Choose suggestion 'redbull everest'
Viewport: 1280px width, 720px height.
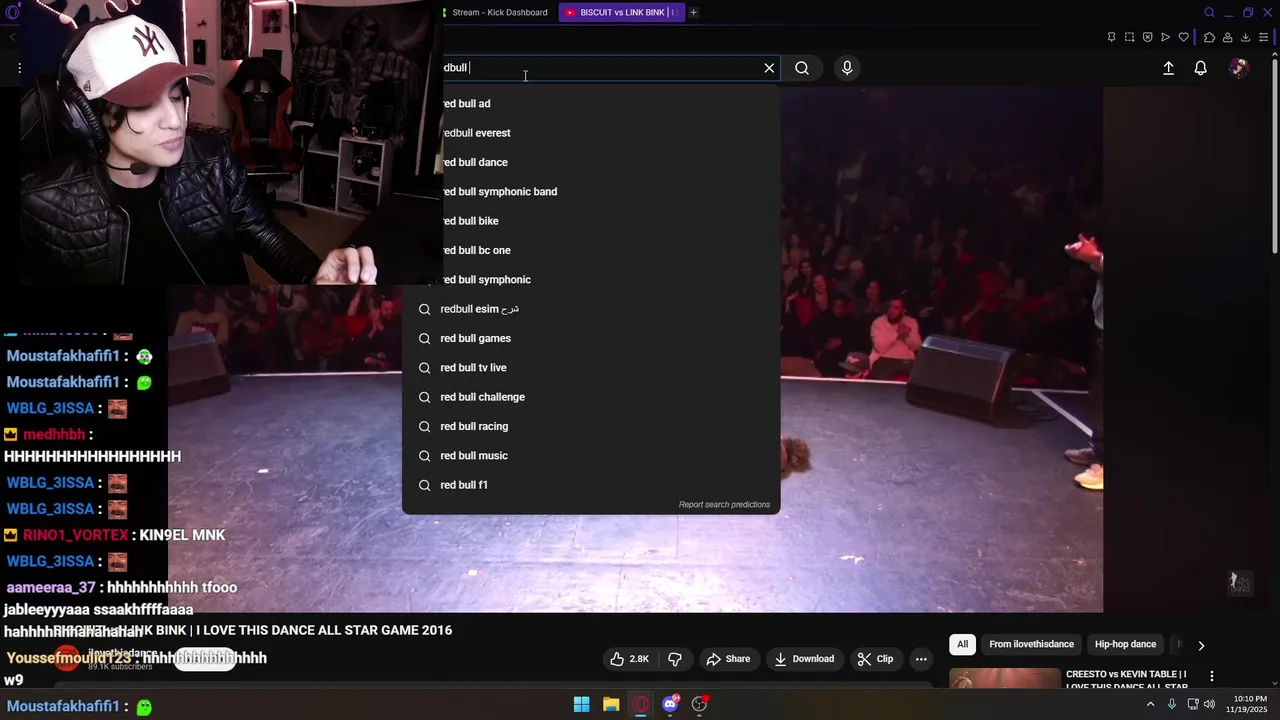tap(591, 133)
